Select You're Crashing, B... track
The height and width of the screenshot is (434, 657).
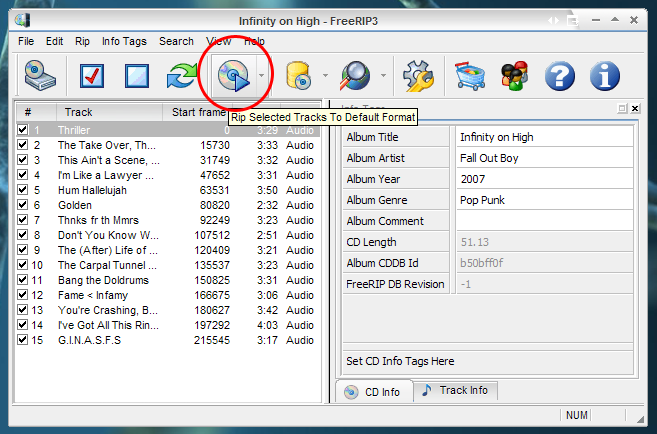108,310
